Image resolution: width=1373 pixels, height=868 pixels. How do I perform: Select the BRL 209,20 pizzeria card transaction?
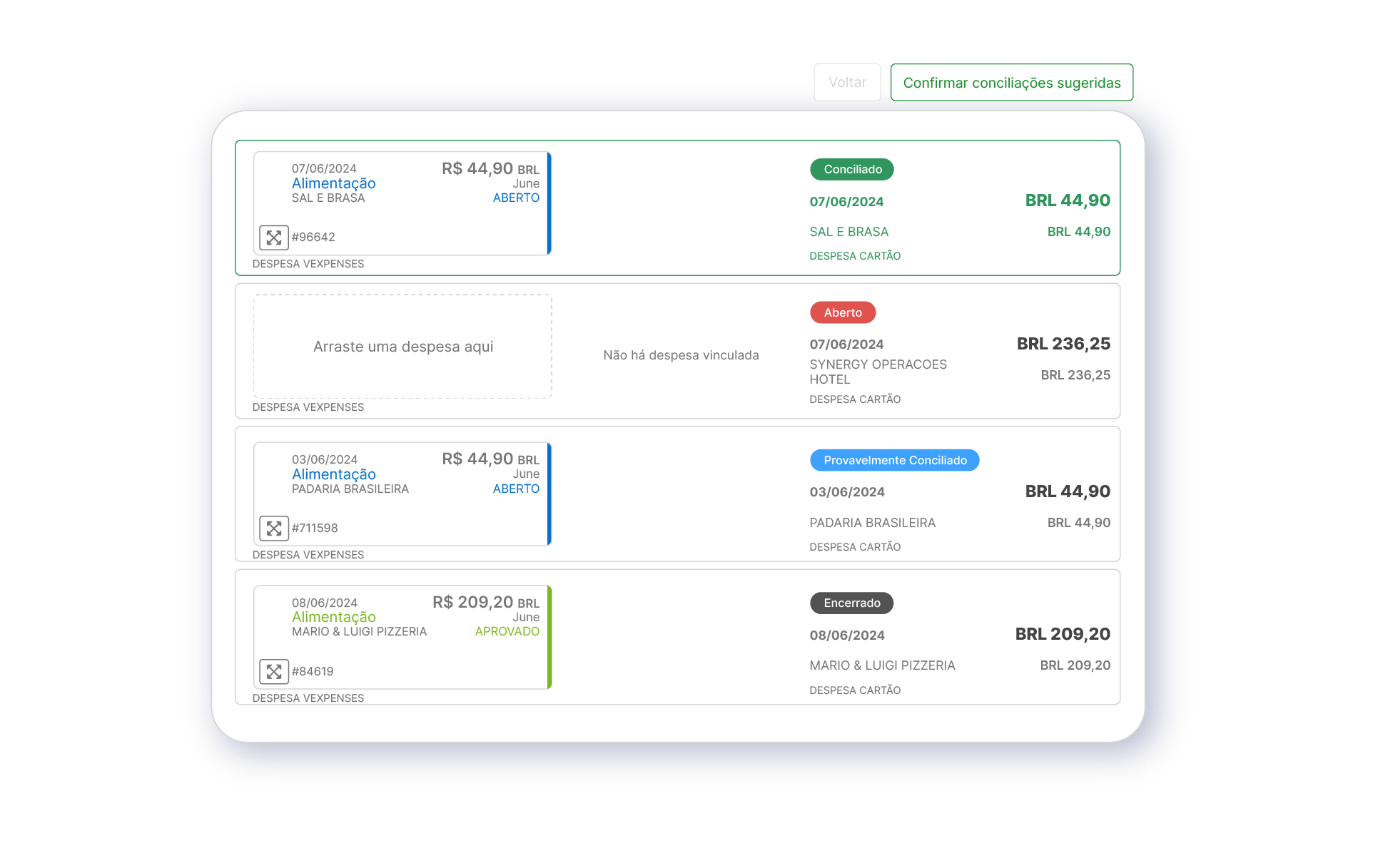pos(1062,635)
